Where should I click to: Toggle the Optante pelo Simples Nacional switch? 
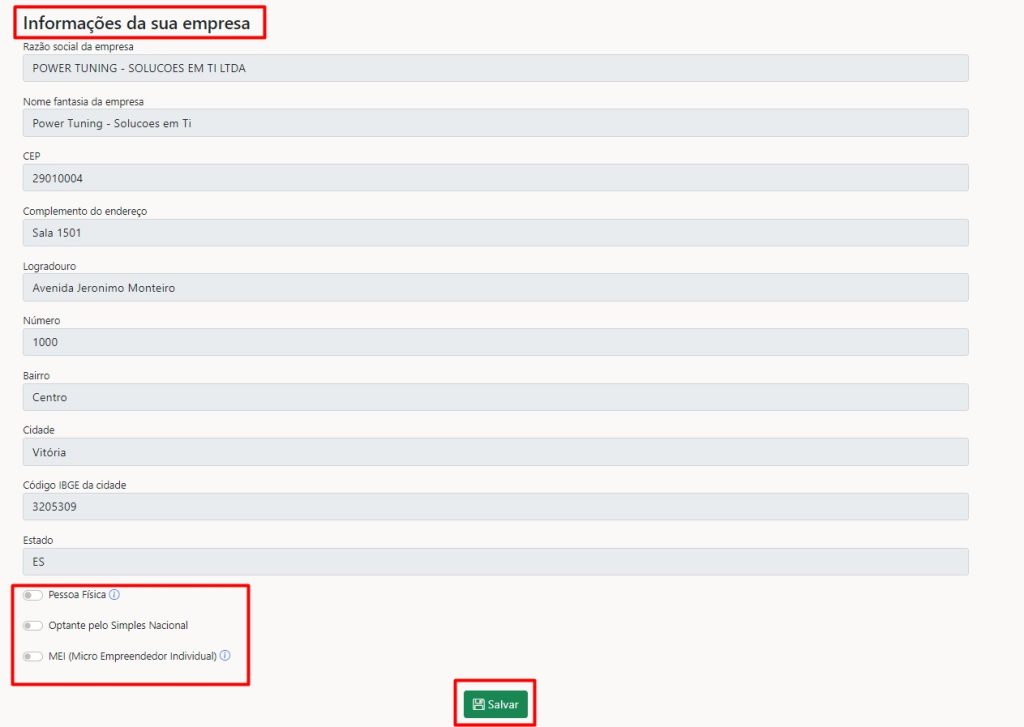(x=33, y=626)
